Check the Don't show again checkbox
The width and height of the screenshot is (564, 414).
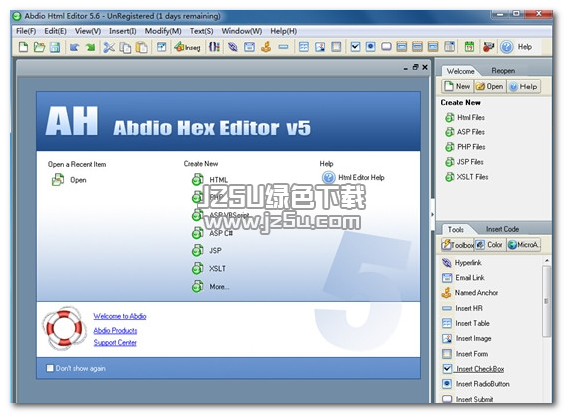pos(50,368)
